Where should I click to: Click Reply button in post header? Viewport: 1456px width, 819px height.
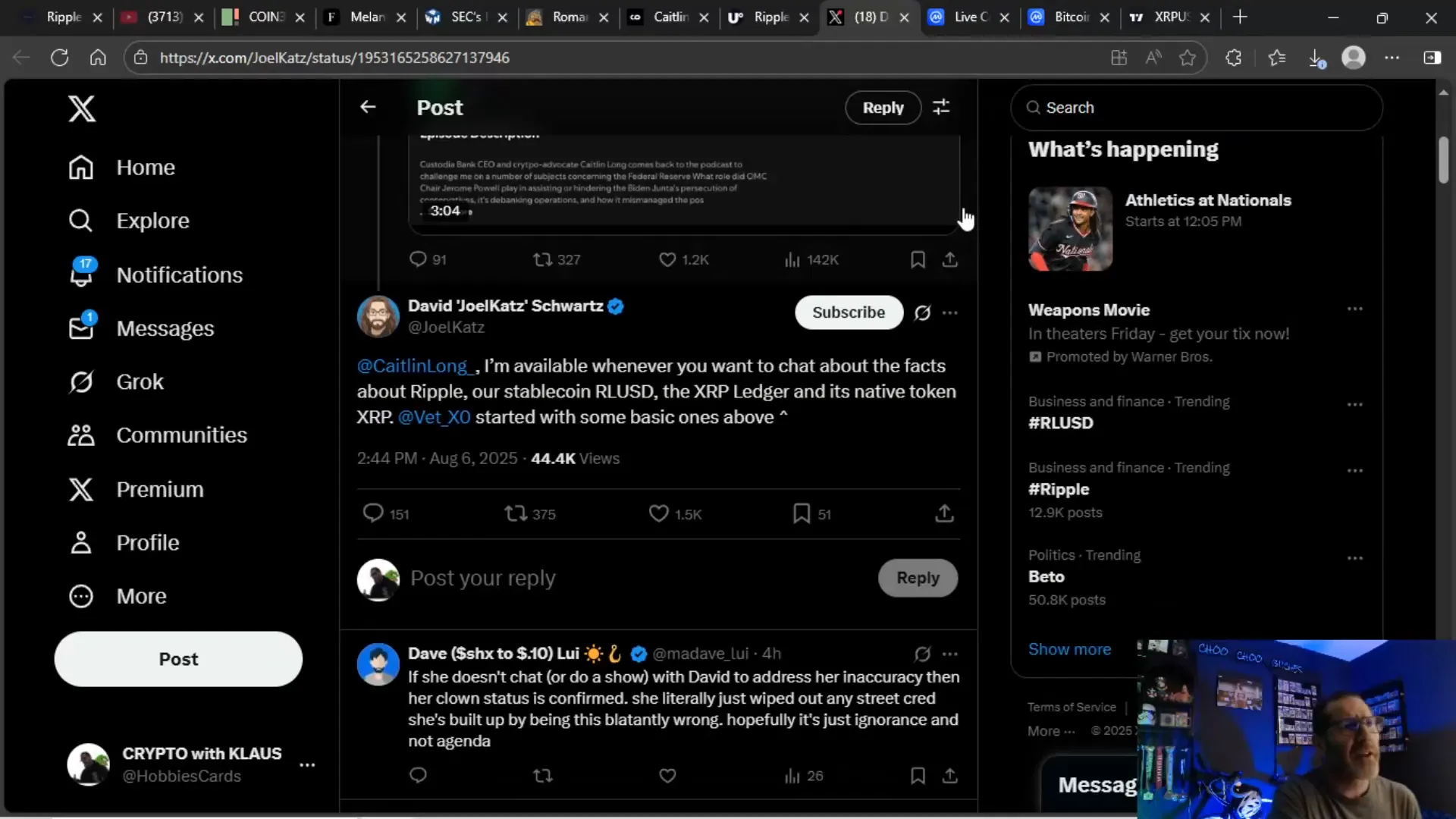[883, 108]
